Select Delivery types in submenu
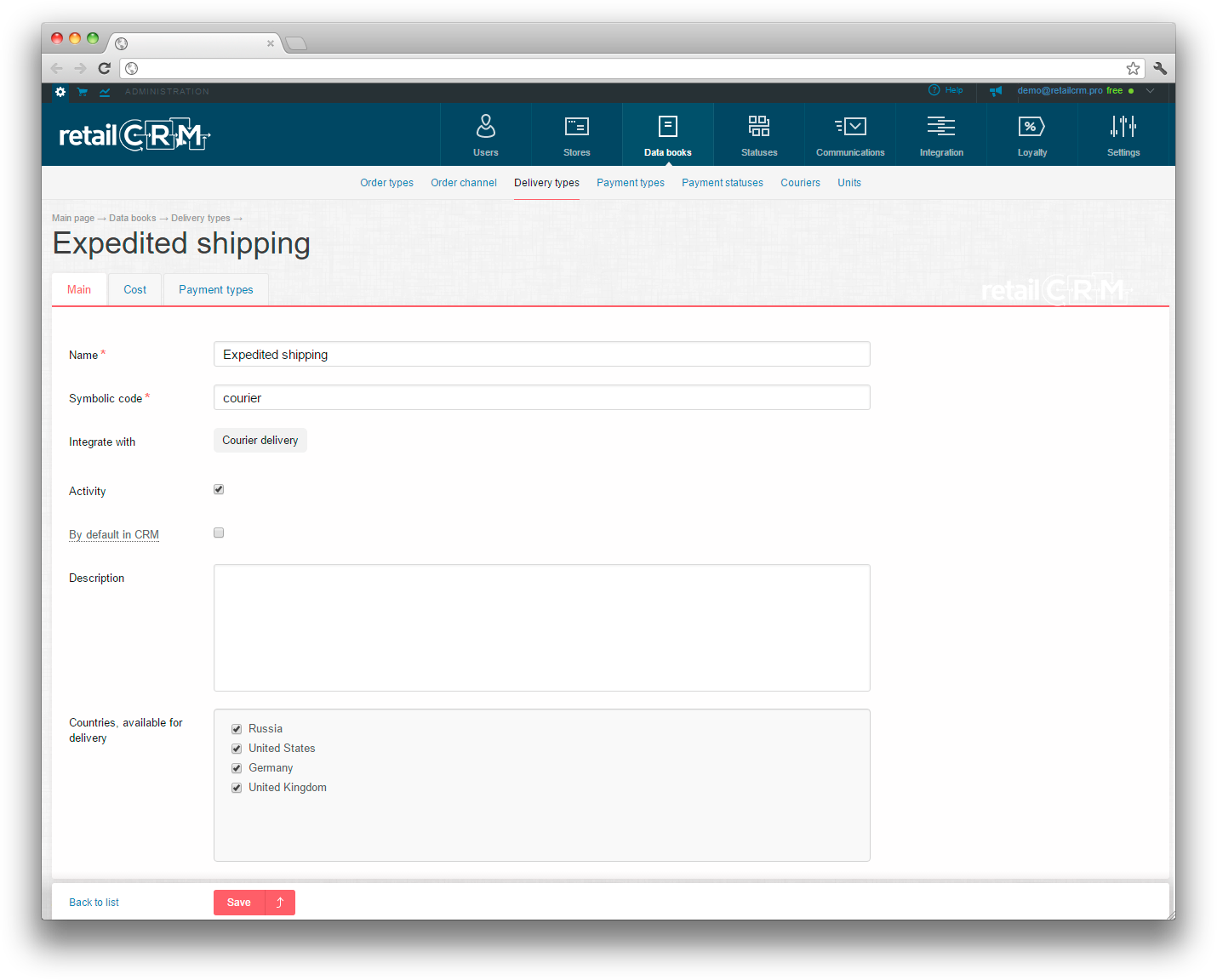Image resolution: width=1217 pixels, height=980 pixels. 546,183
